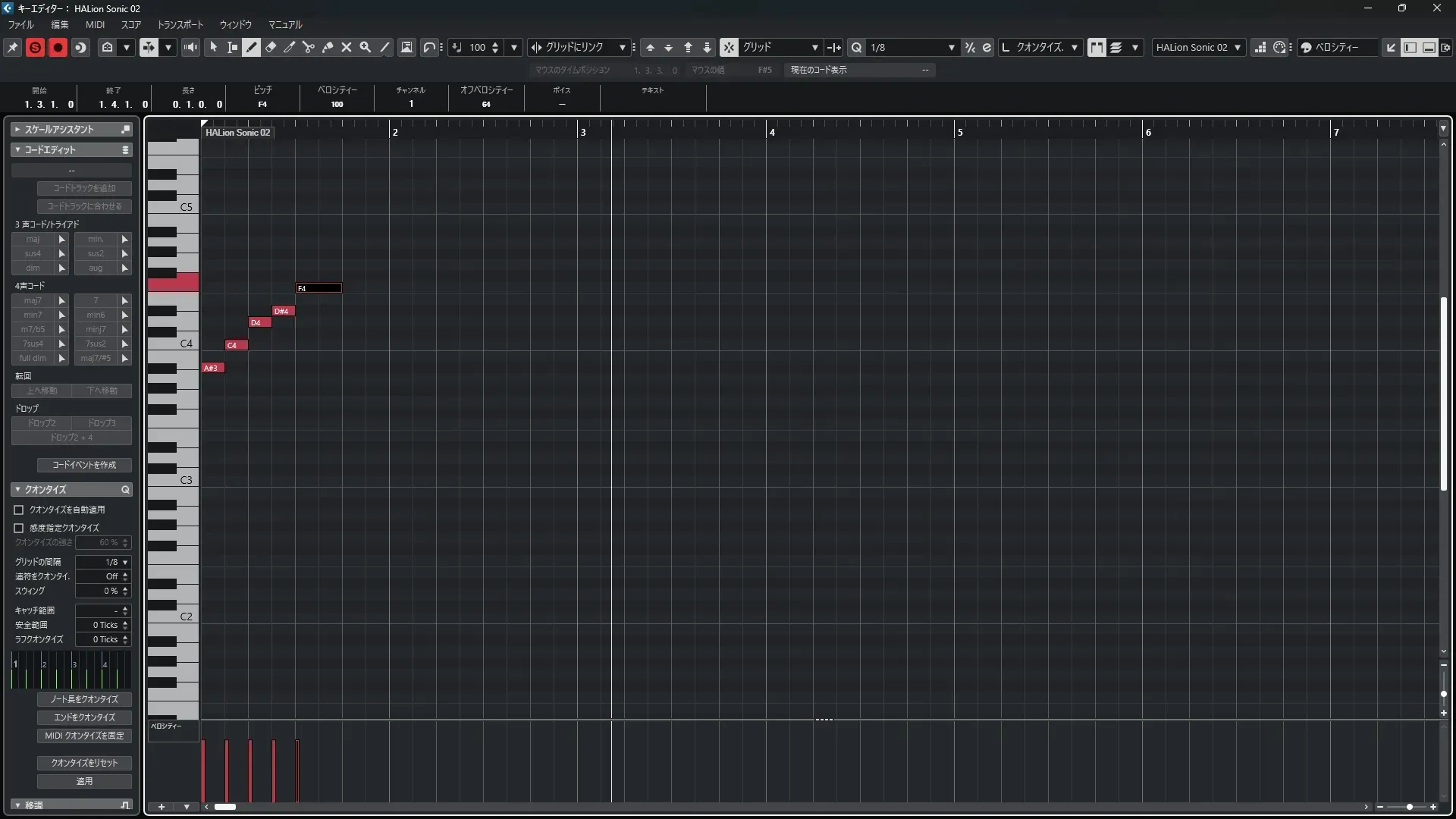Open the MIDI menu

pos(95,24)
